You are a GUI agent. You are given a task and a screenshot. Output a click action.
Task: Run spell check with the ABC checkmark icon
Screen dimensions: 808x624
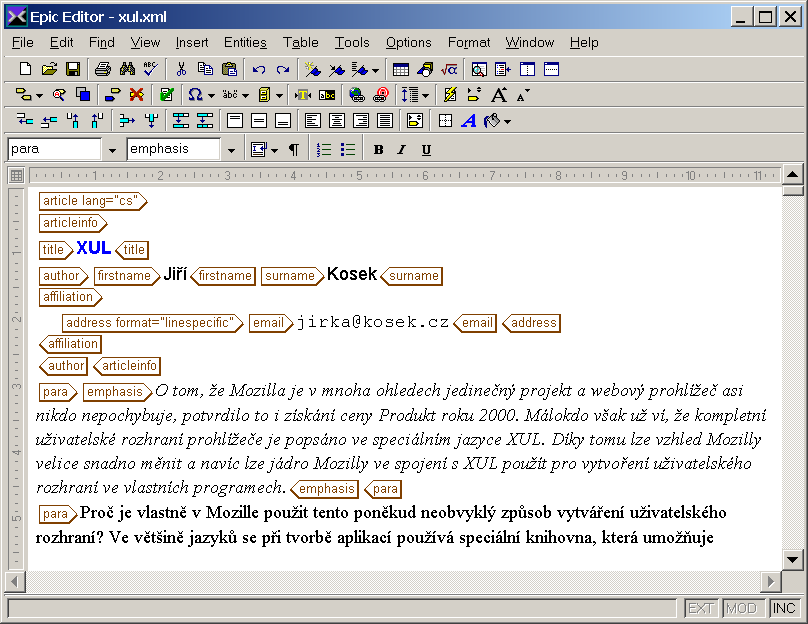point(151,69)
